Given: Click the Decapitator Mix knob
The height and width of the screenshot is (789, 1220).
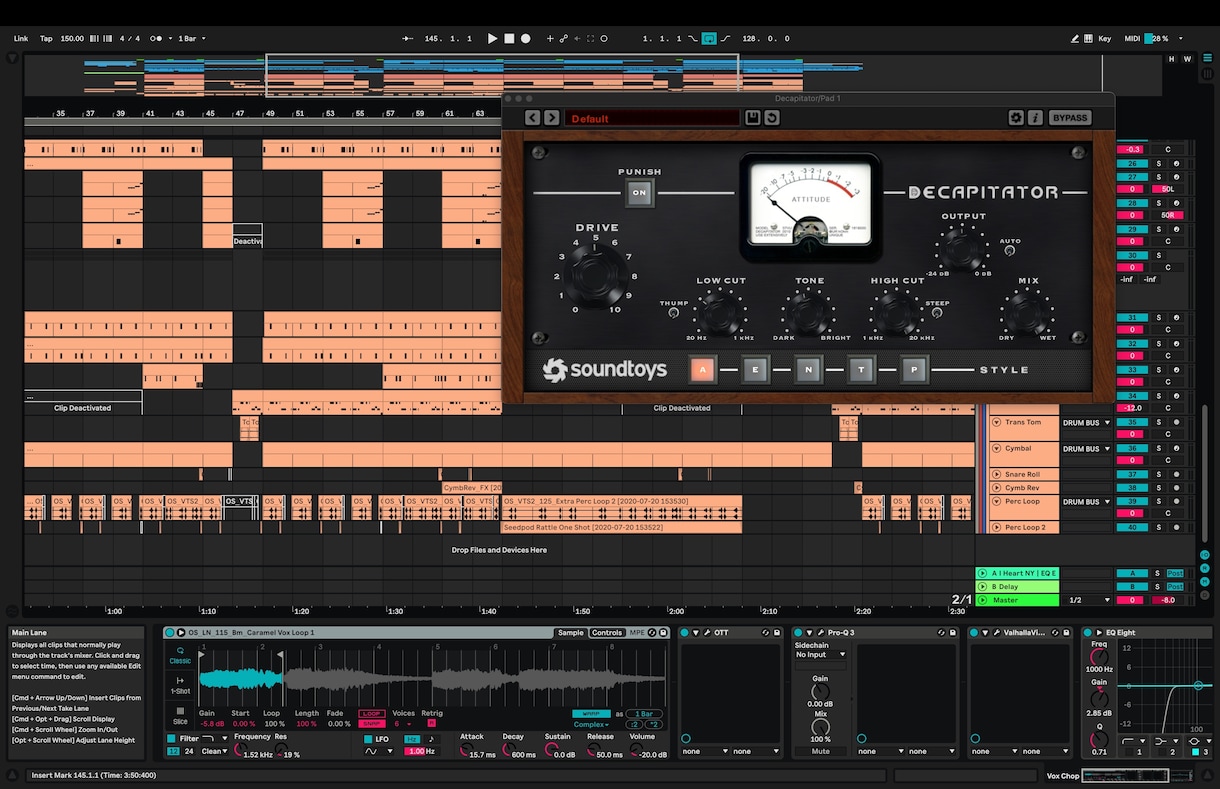Looking at the screenshot, I should point(1027,314).
